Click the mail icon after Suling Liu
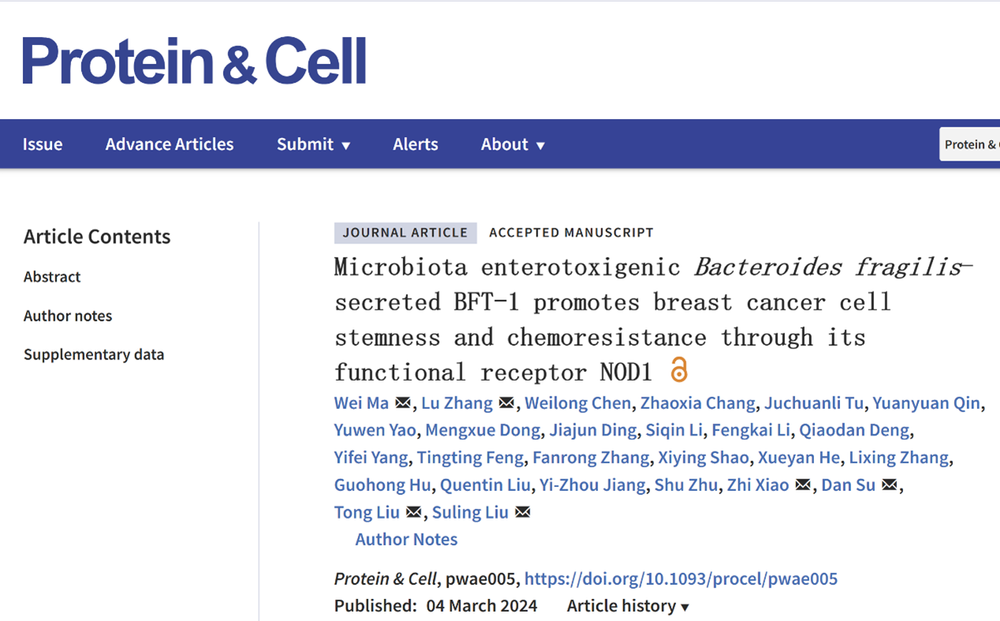 (522, 513)
